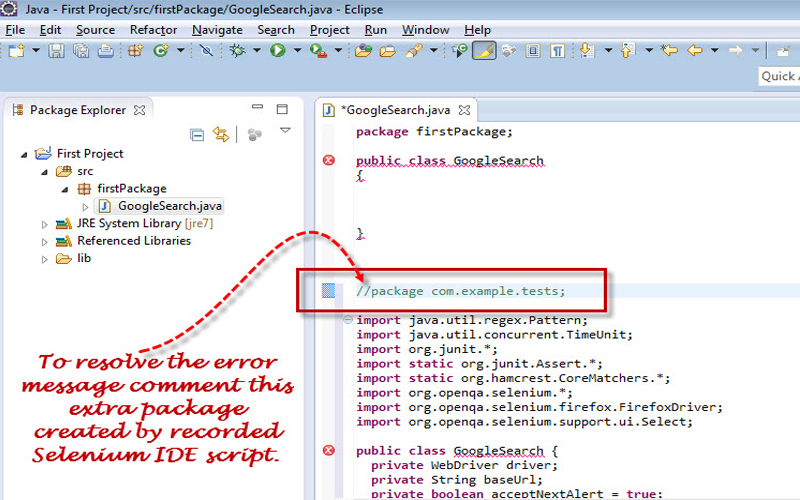Open Package Explorer View Menu triangle
The image size is (800, 500).
coord(285,131)
